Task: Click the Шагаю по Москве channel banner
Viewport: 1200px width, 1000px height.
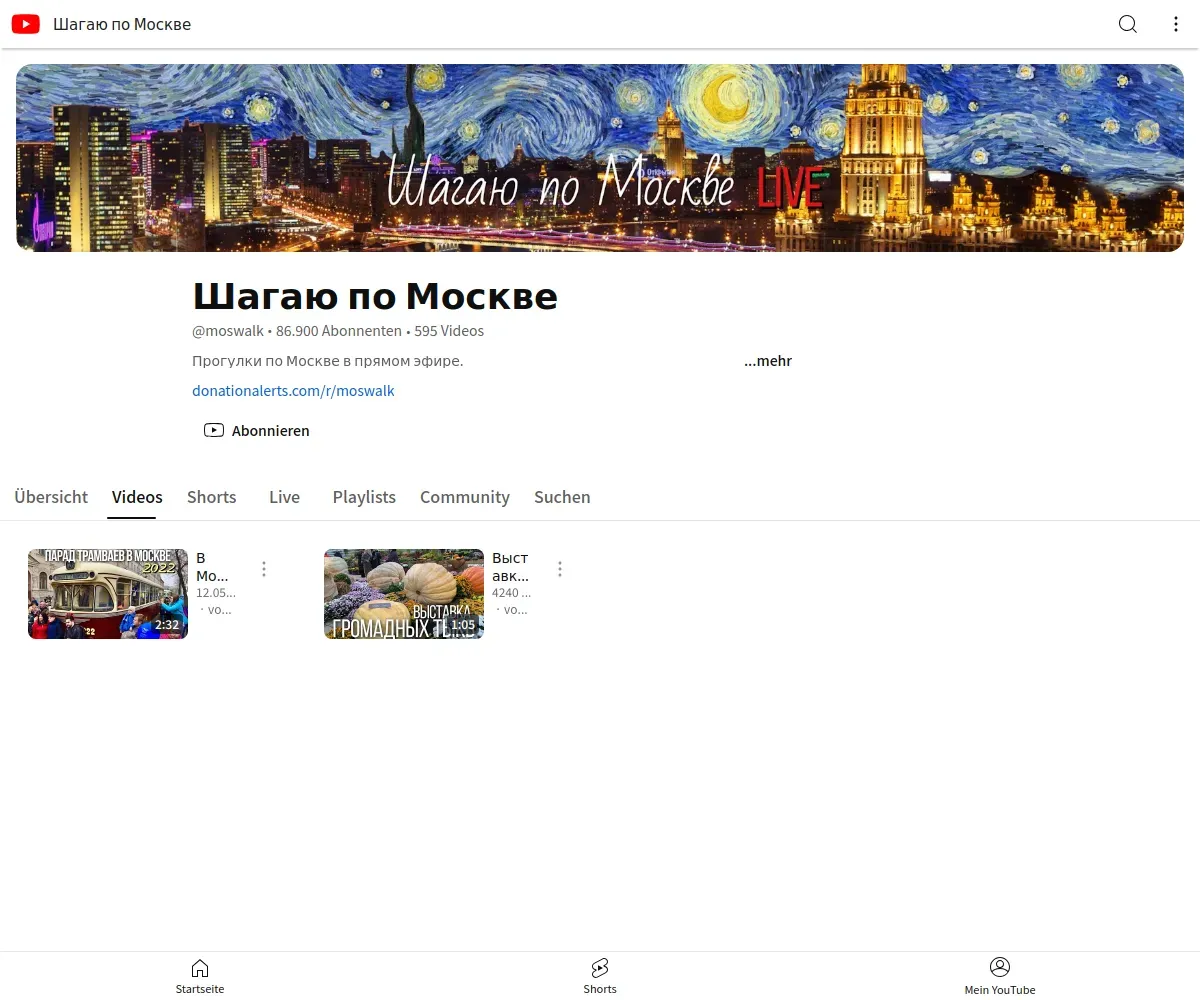Action: point(600,158)
